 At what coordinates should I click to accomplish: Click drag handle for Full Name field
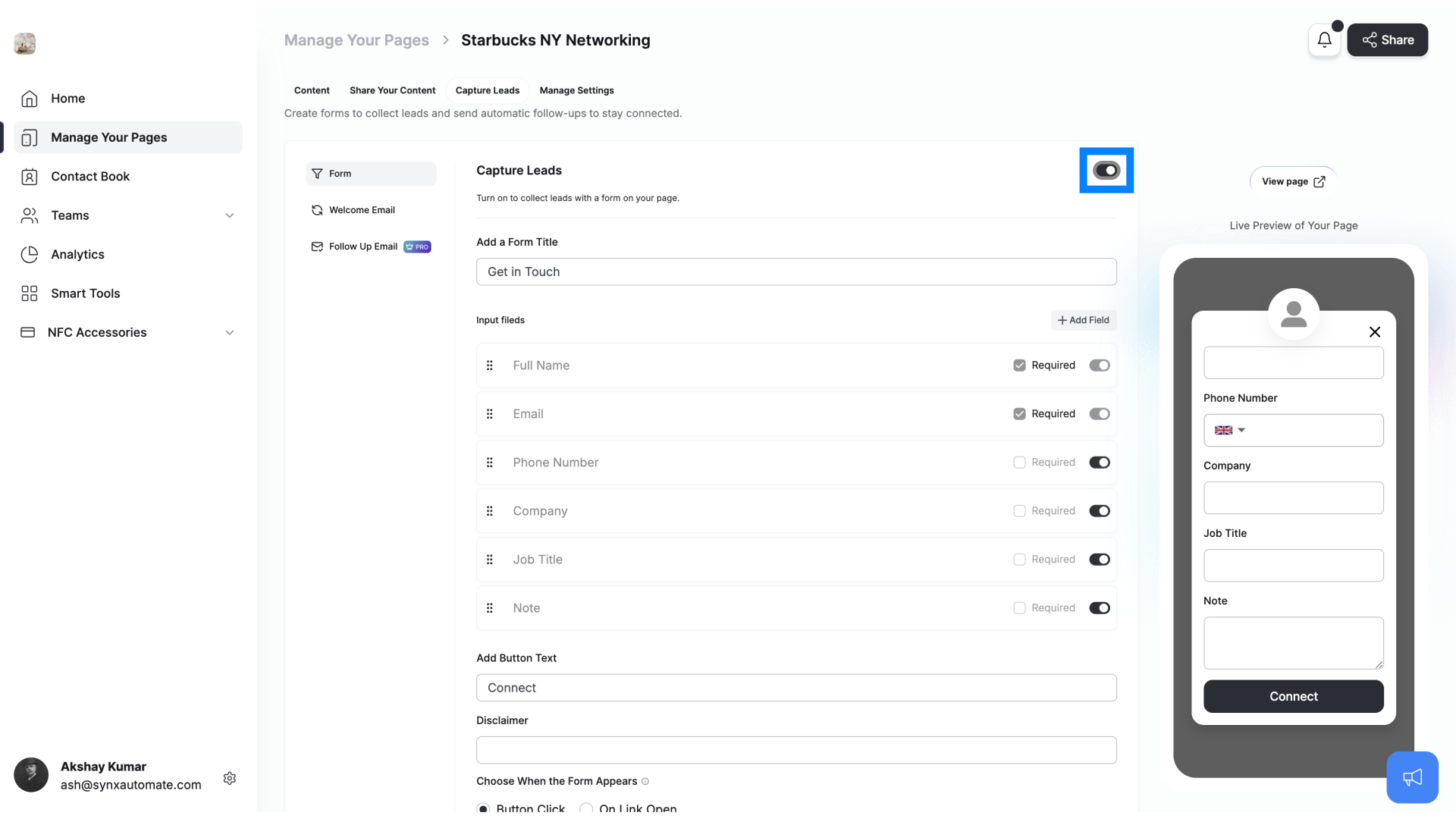coord(490,366)
